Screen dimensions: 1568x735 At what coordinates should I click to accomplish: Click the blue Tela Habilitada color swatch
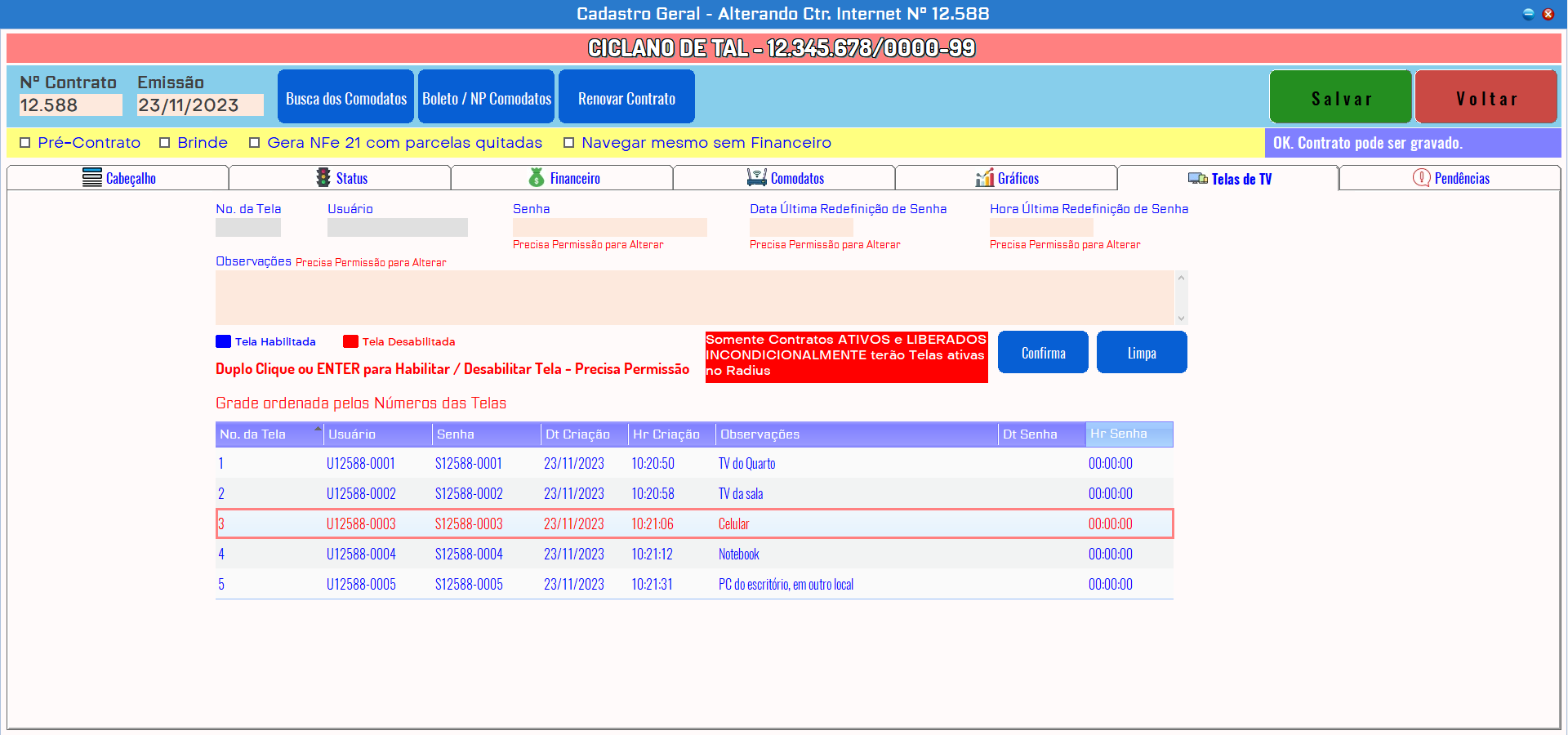[x=223, y=341]
